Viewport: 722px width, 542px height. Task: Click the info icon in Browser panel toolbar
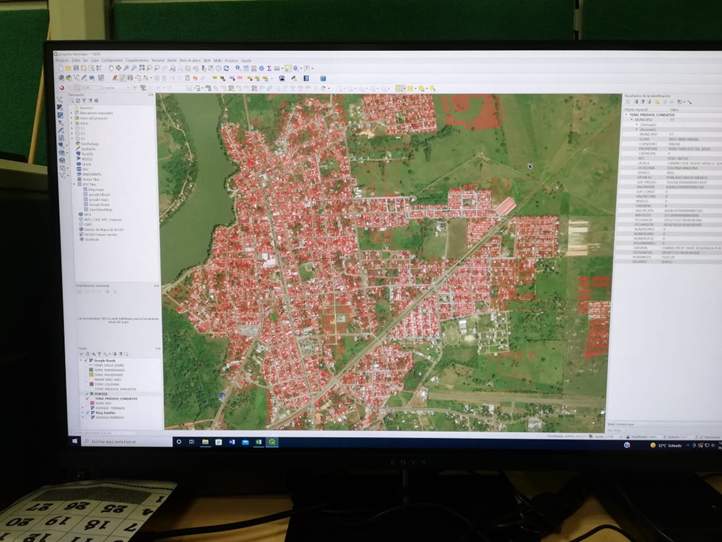tap(96, 100)
